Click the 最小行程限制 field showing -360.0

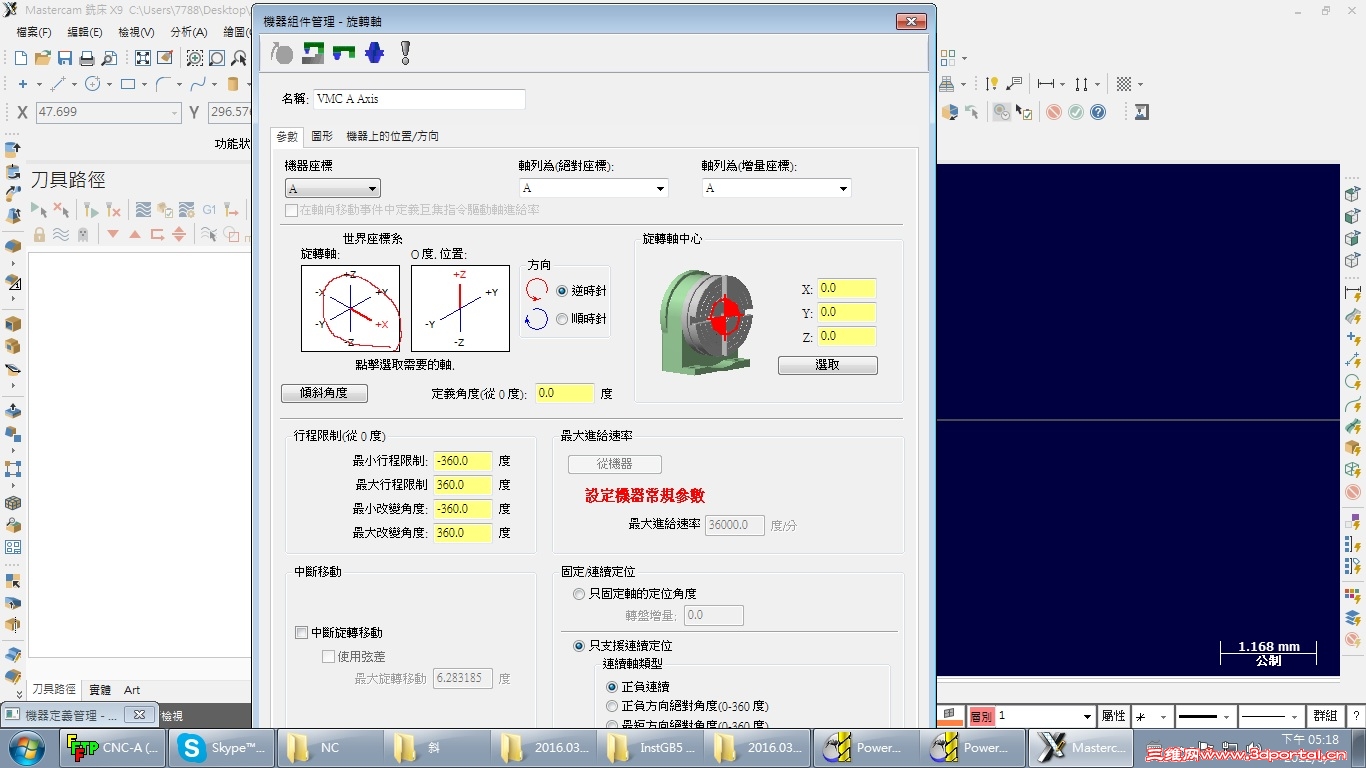(464, 461)
